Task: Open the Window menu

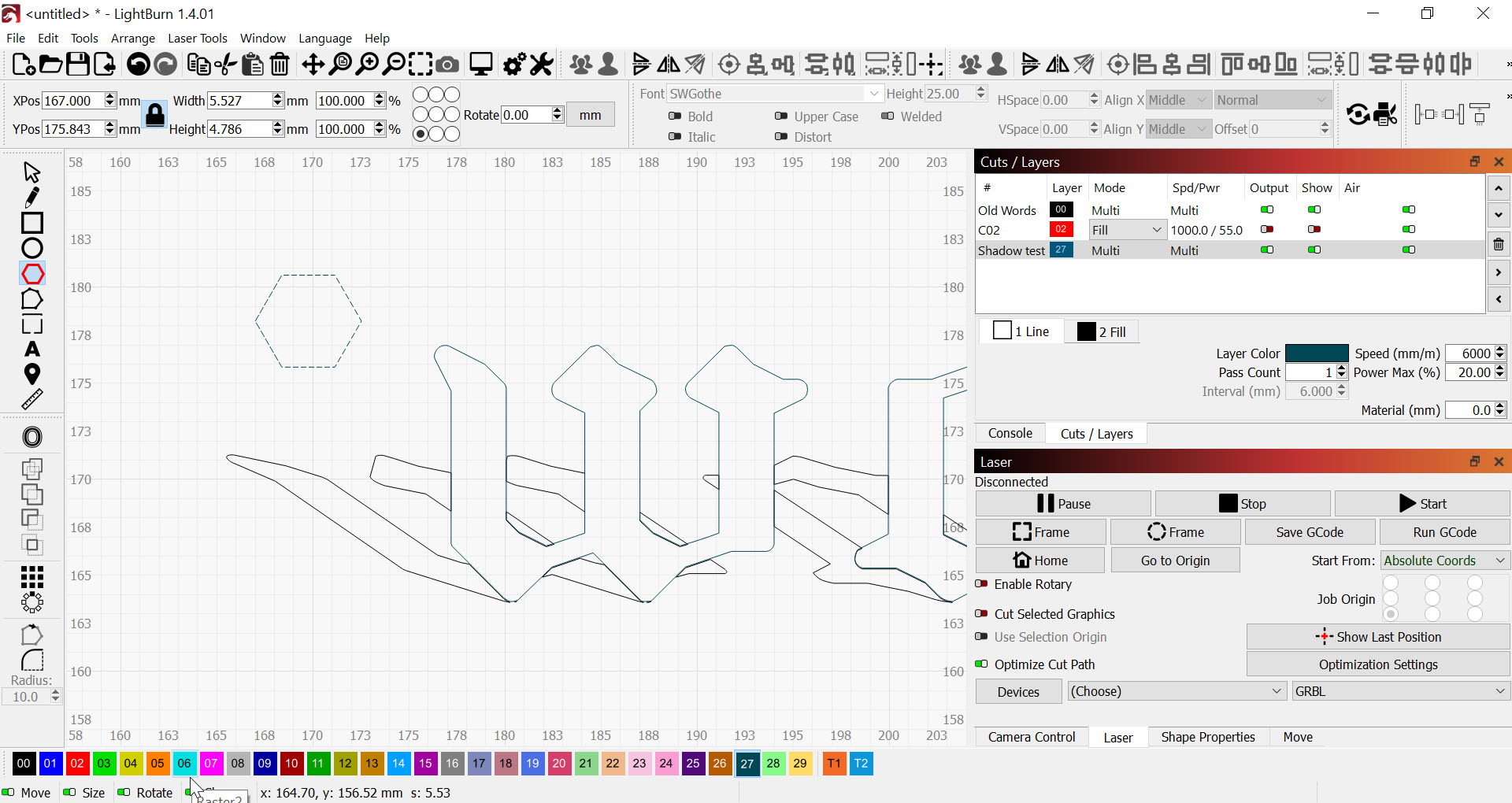Action: pos(263,38)
